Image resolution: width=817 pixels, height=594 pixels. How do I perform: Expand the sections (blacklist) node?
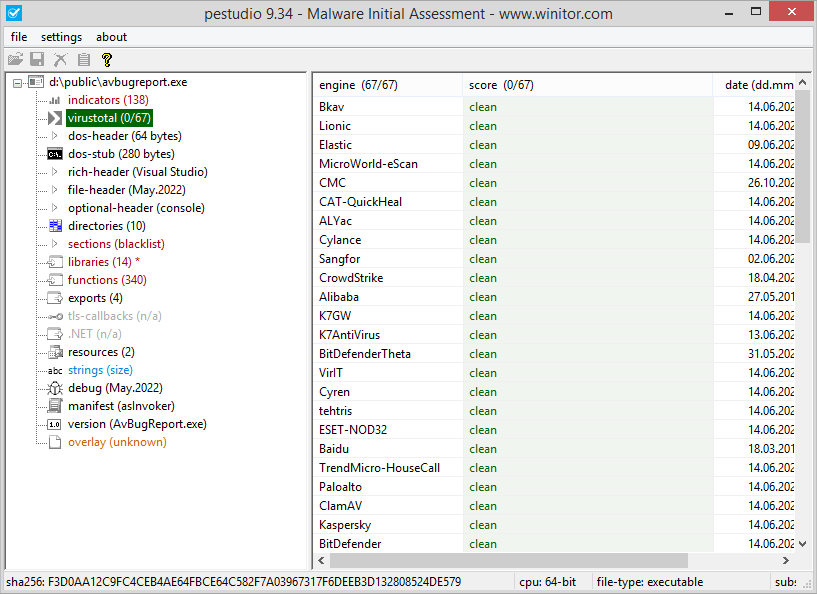(55, 244)
